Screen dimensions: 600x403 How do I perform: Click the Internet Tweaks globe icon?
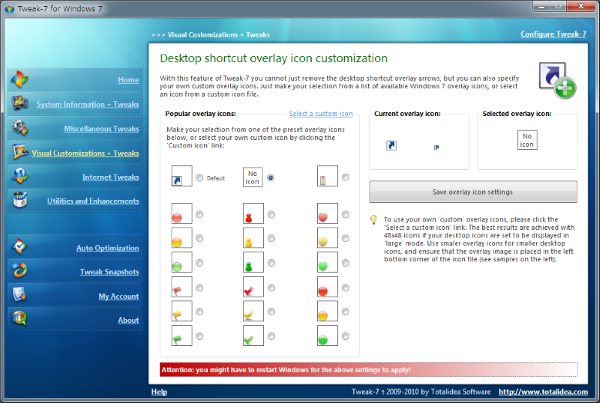(x=20, y=176)
